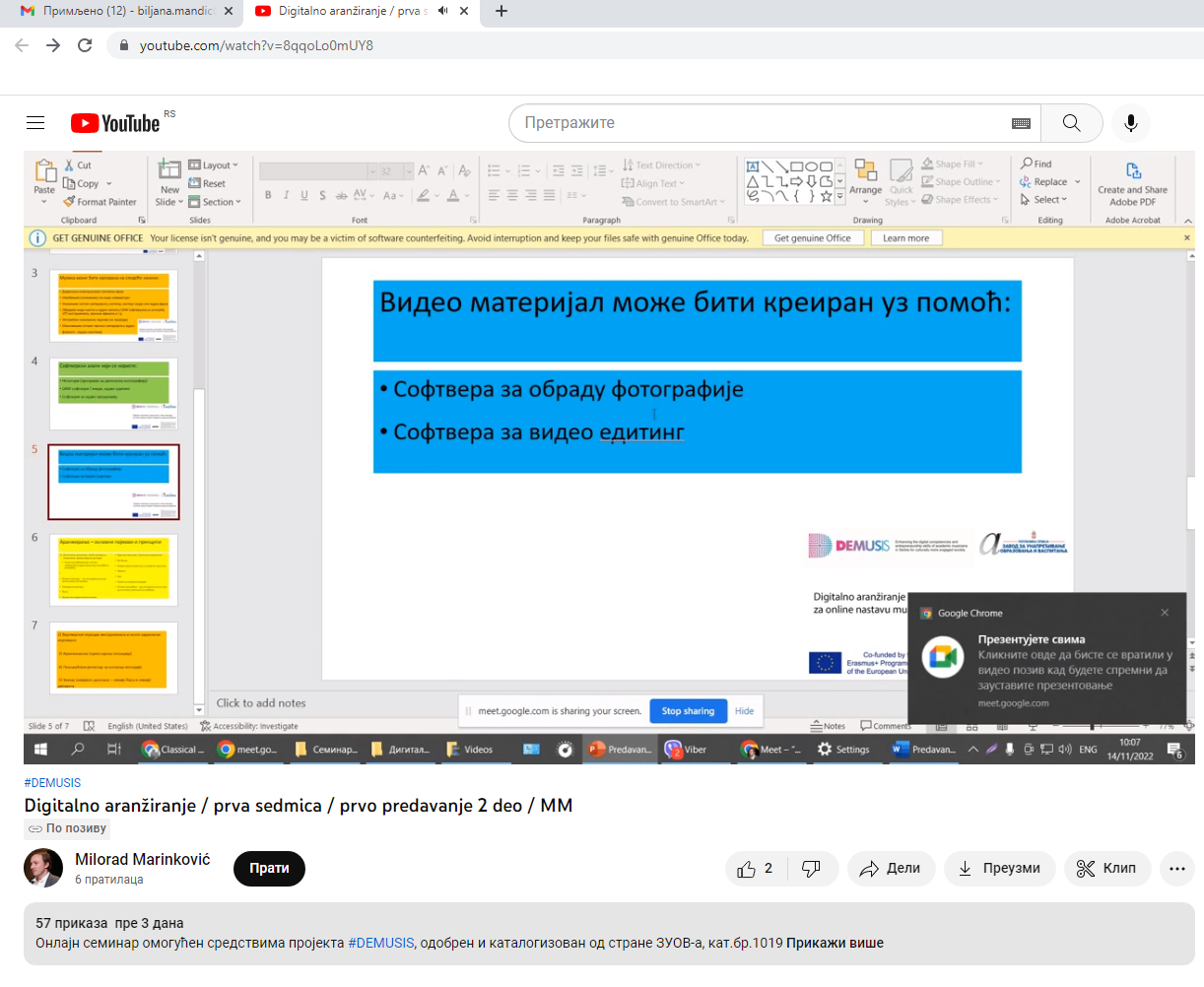Screen dimensions: 1204x987
Task: Dislike the video with thumbs down
Action: tap(812, 869)
